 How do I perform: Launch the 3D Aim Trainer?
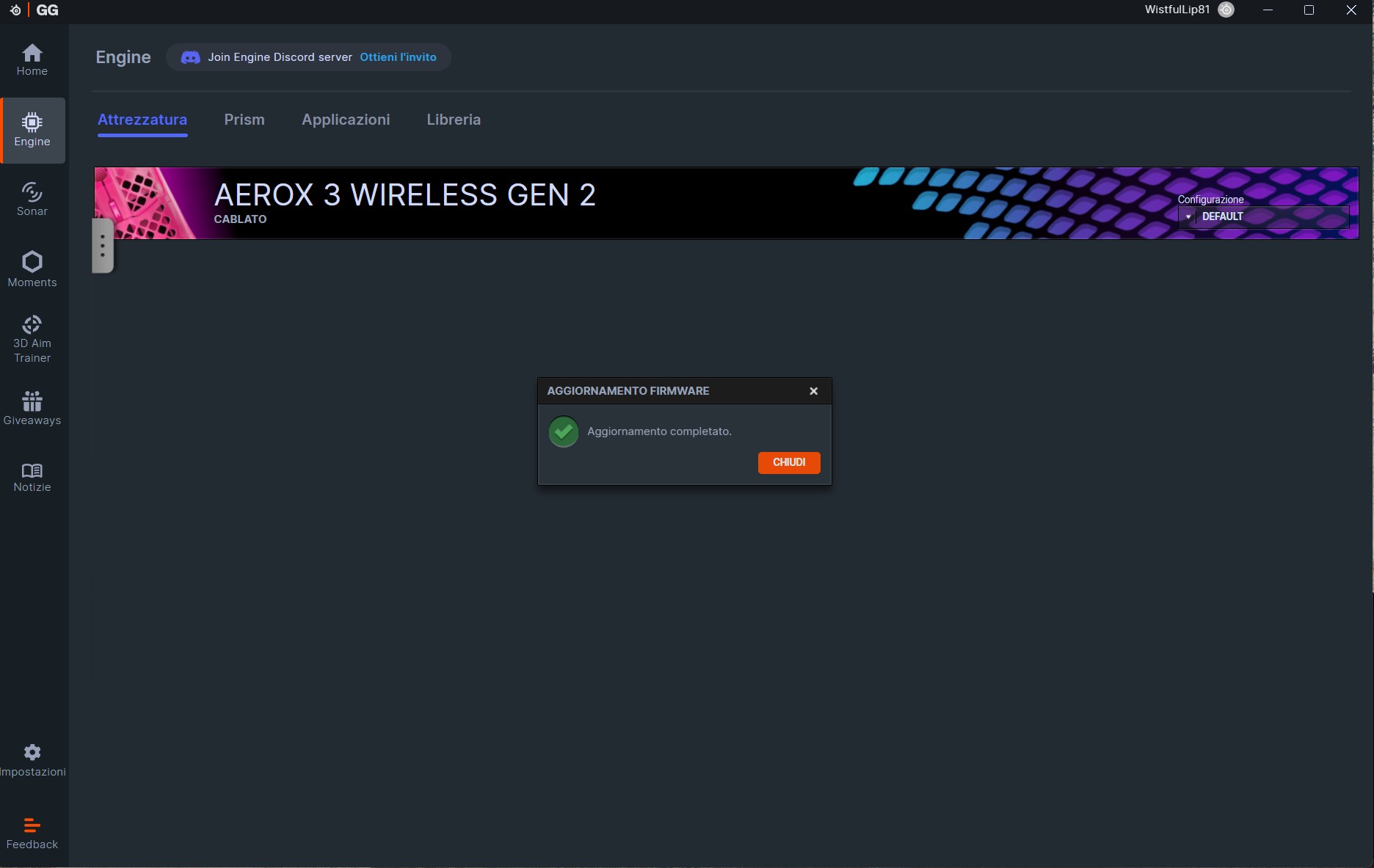pos(32,339)
